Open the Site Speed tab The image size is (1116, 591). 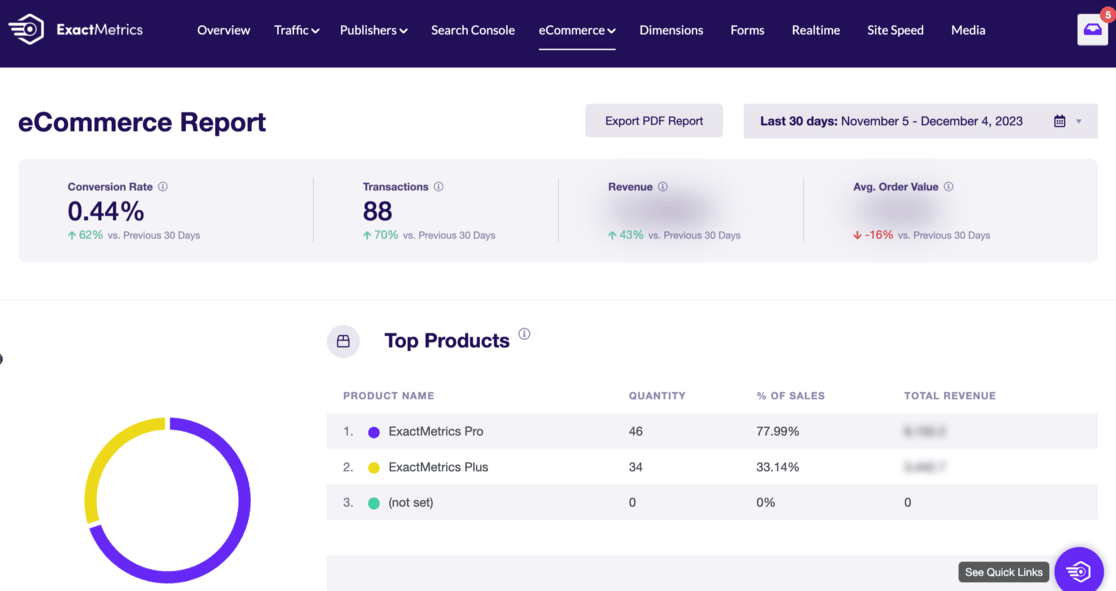click(895, 30)
